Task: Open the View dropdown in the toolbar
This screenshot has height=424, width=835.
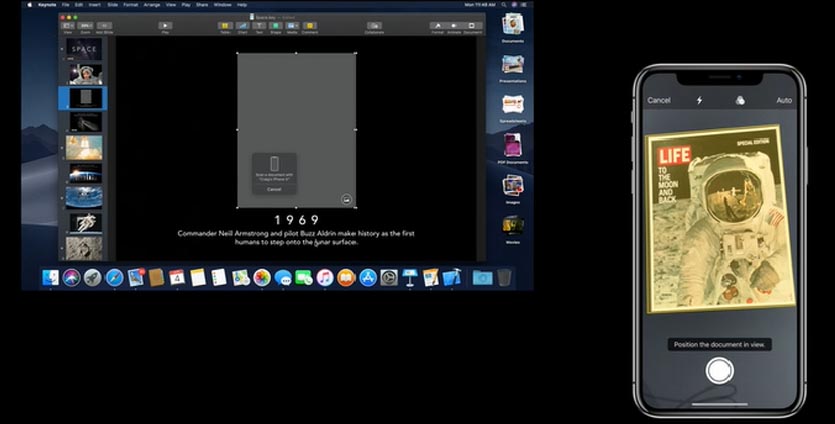Action: 68,26
